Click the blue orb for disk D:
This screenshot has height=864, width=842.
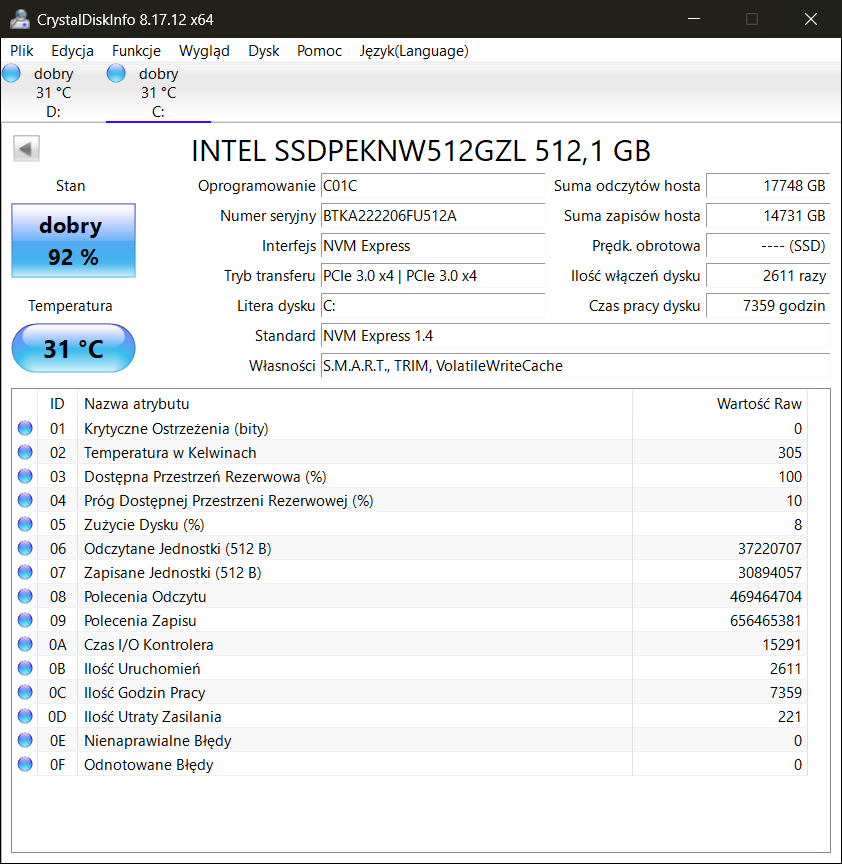click(11, 73)
